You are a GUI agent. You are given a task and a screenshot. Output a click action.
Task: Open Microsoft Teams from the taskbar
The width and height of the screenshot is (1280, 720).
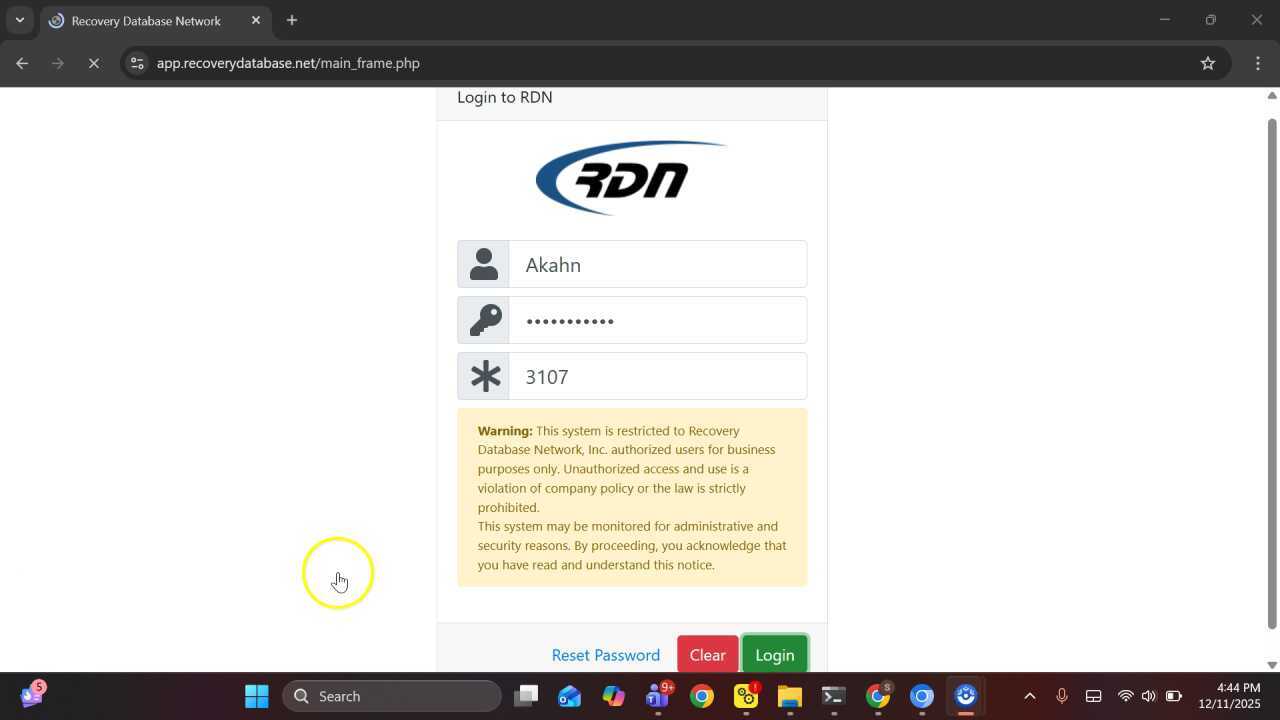(x=658, y=696)
